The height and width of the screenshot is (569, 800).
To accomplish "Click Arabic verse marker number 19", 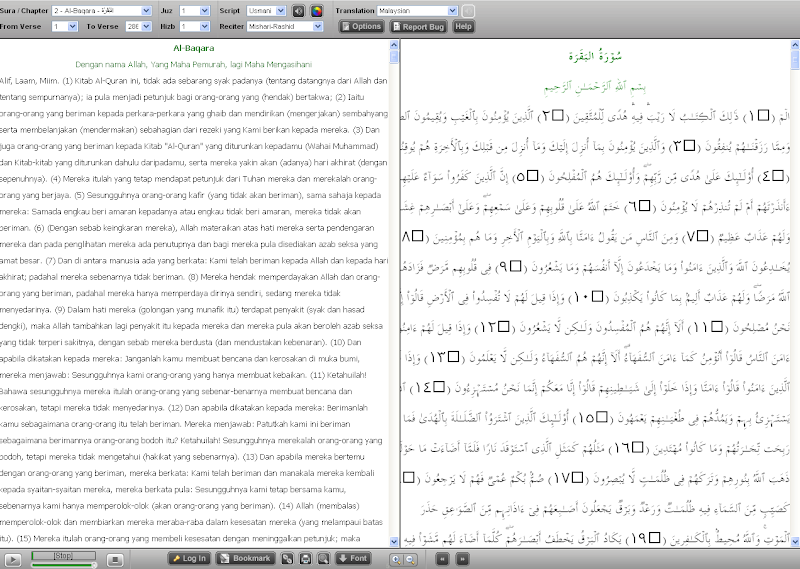I will (643, 538).
